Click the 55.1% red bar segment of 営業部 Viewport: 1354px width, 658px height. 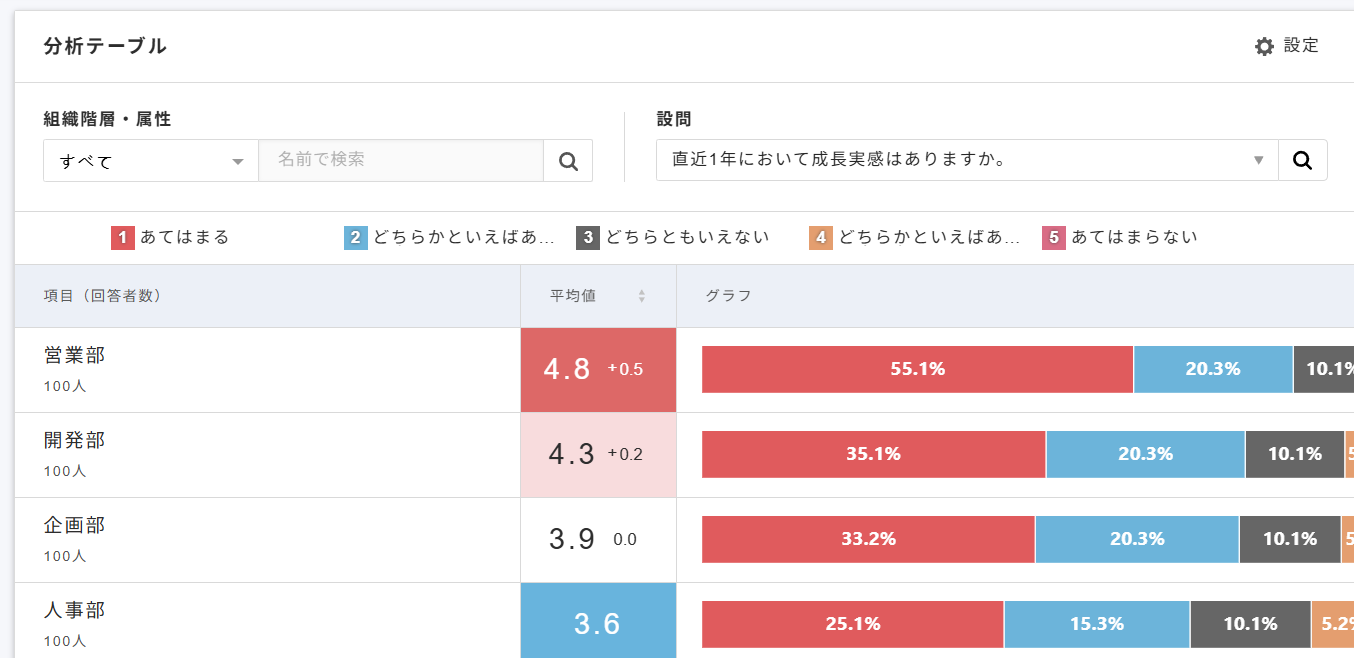(915, 368)
